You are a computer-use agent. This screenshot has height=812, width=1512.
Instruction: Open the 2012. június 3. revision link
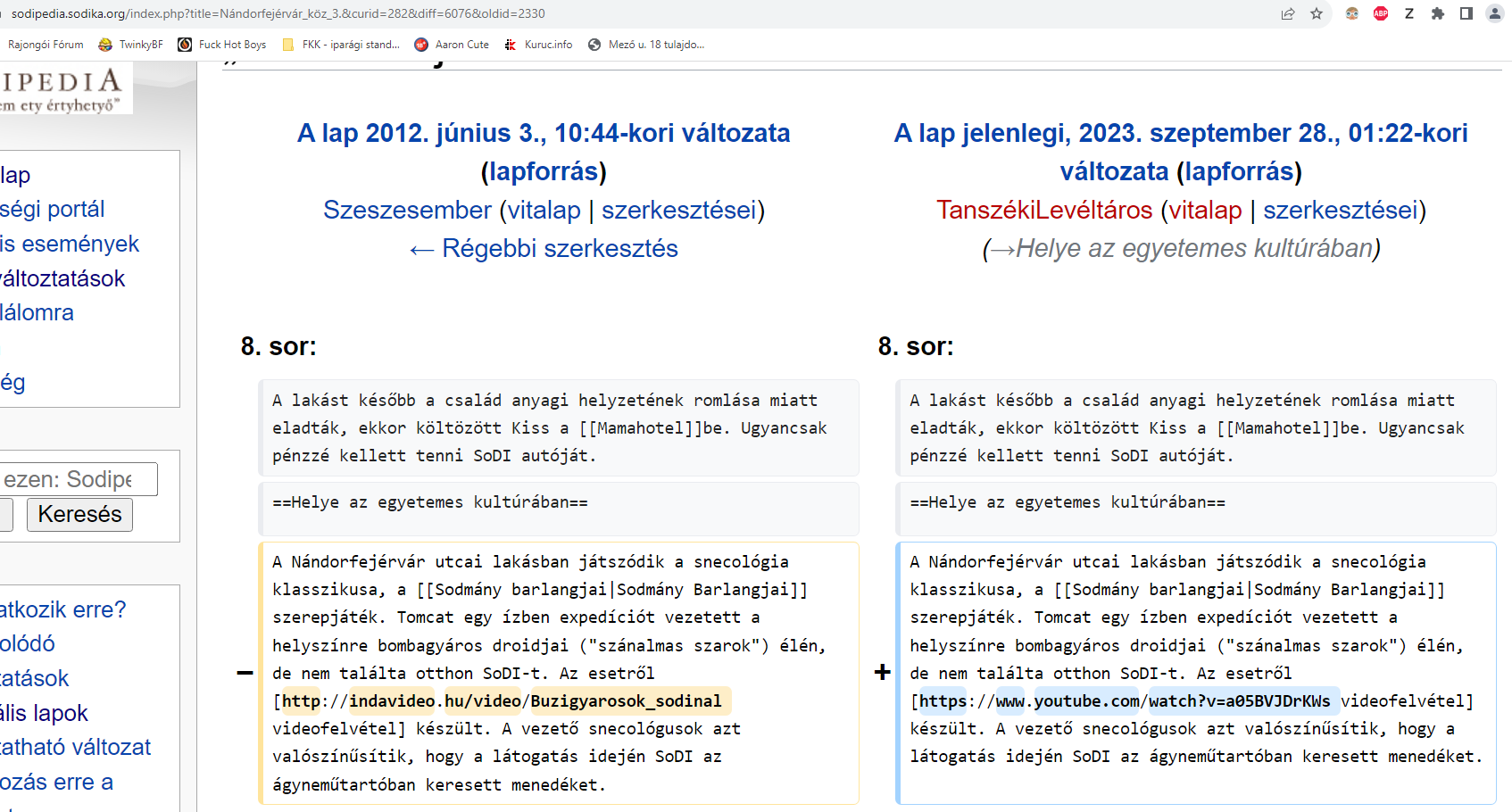[x=544, y=133]
